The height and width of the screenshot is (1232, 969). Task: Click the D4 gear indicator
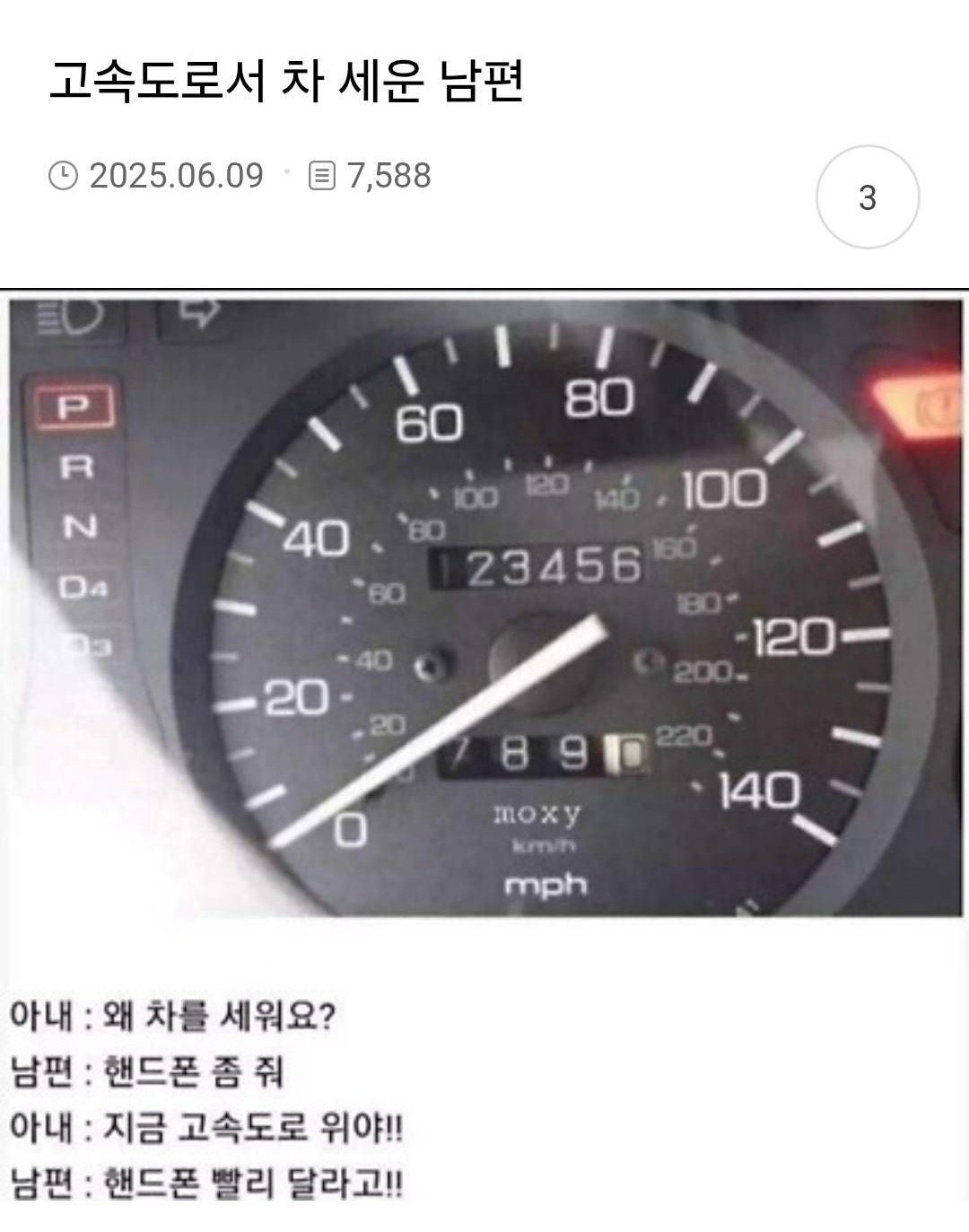pos(83,588)
